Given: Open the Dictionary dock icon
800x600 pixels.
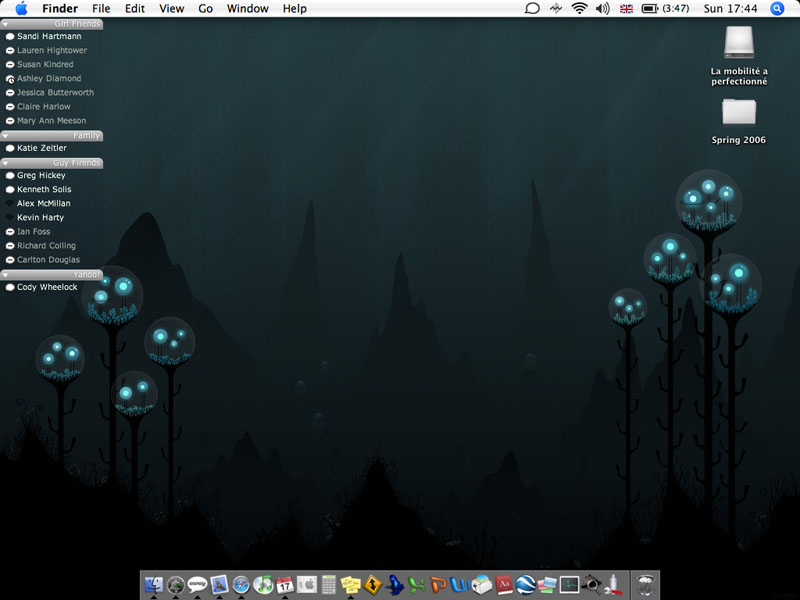Looking at the screenshot, I should click(x=504, y=585).
